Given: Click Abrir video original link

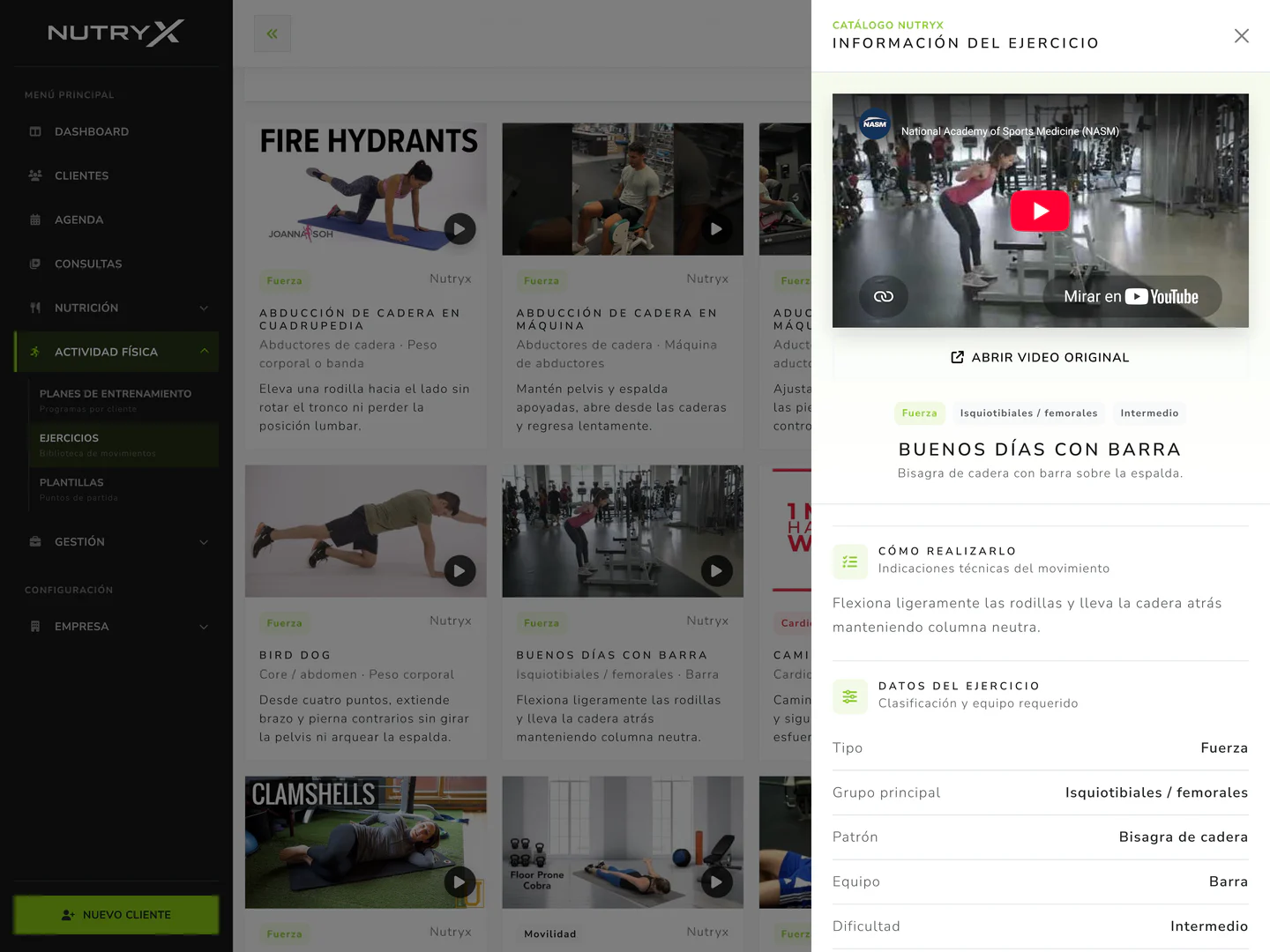Looking at the screenshot, I should tap(1040, 357).
